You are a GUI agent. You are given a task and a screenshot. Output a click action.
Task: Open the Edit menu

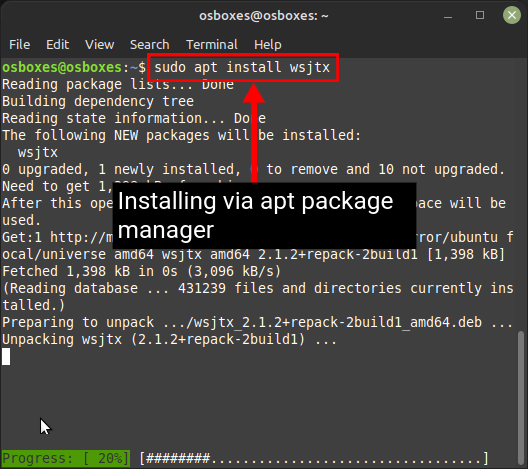[x=58, y=44]
